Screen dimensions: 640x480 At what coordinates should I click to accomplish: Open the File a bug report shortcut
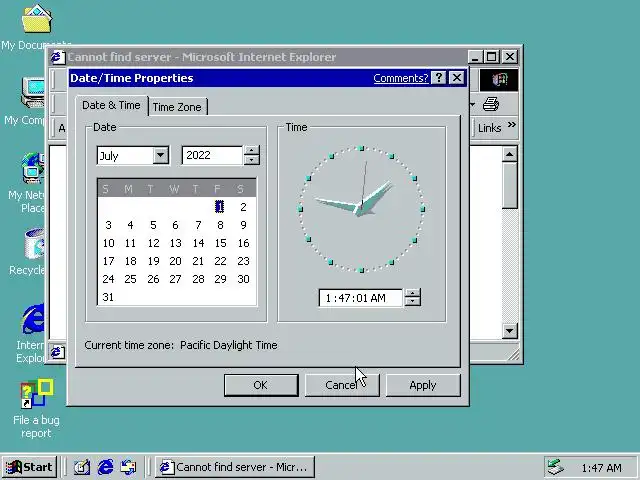(x=37, y=394)
